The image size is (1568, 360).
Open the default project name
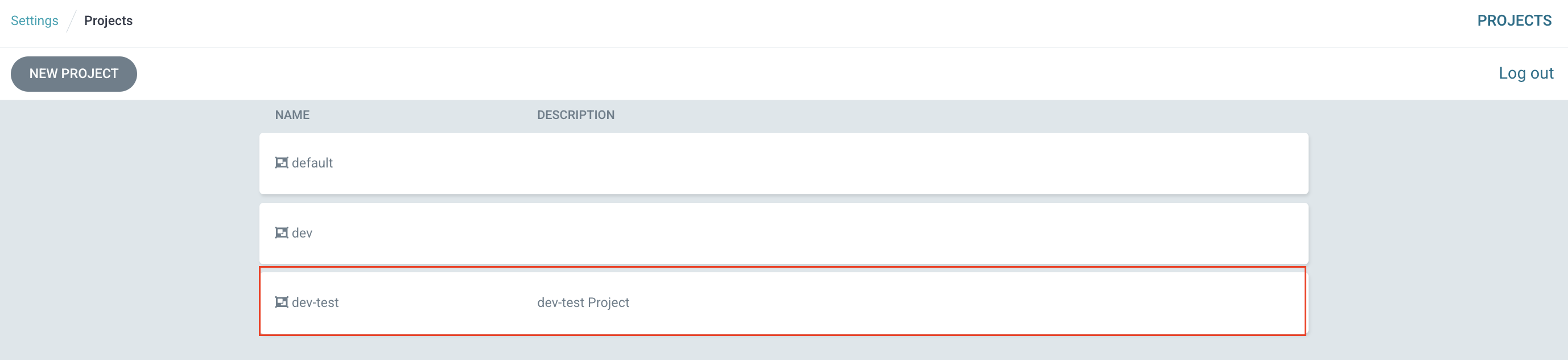pos(312,163)
